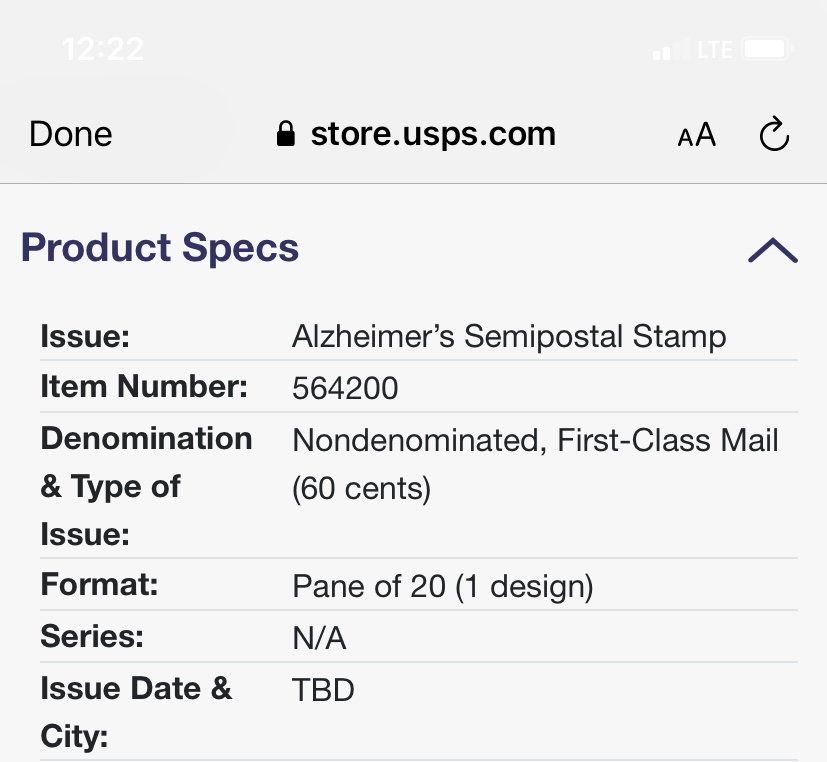The height and width of the screenshot is (762, 827).
Task: Click the item number 564200
Action: [345, 388]
